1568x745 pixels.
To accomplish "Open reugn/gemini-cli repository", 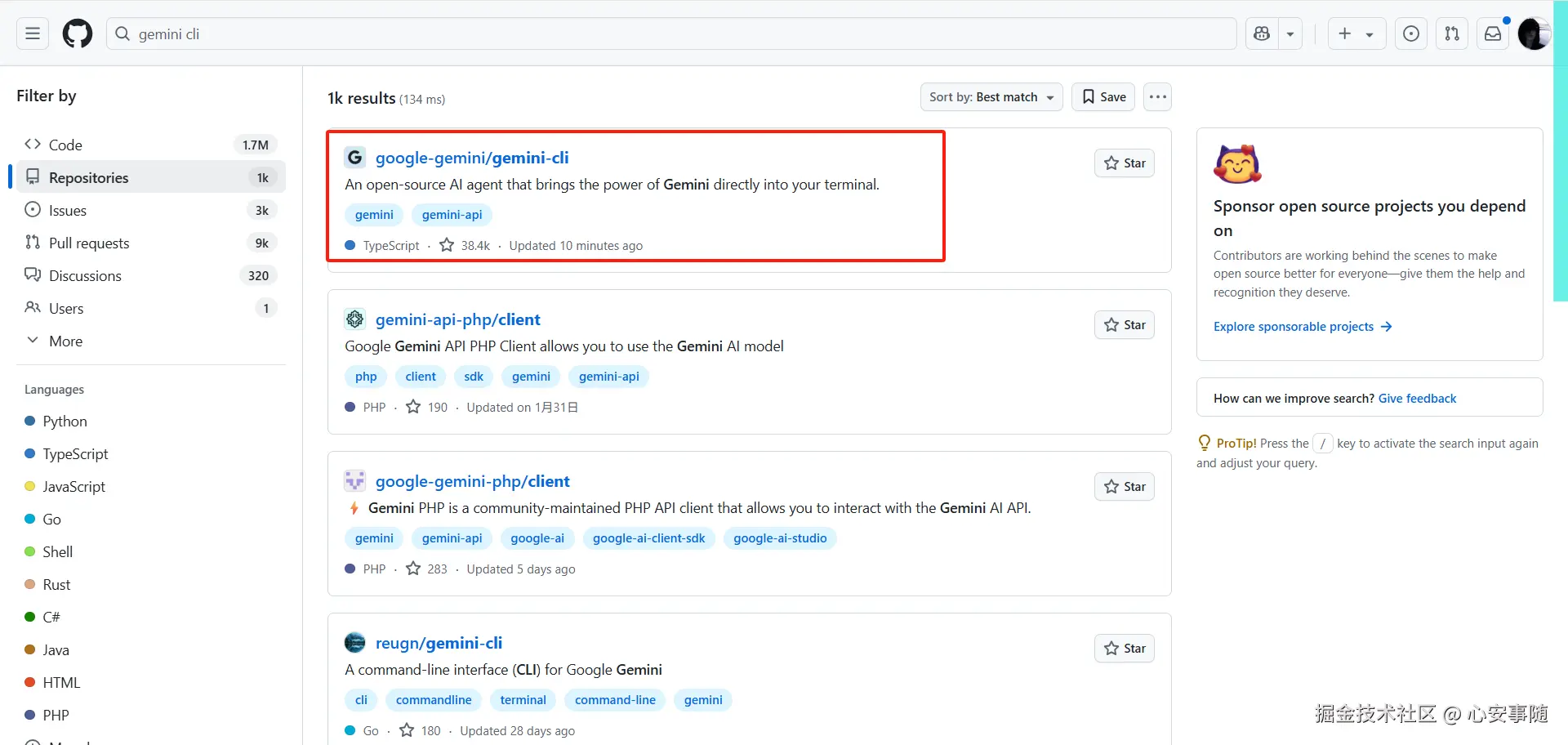I will point(439,643).
